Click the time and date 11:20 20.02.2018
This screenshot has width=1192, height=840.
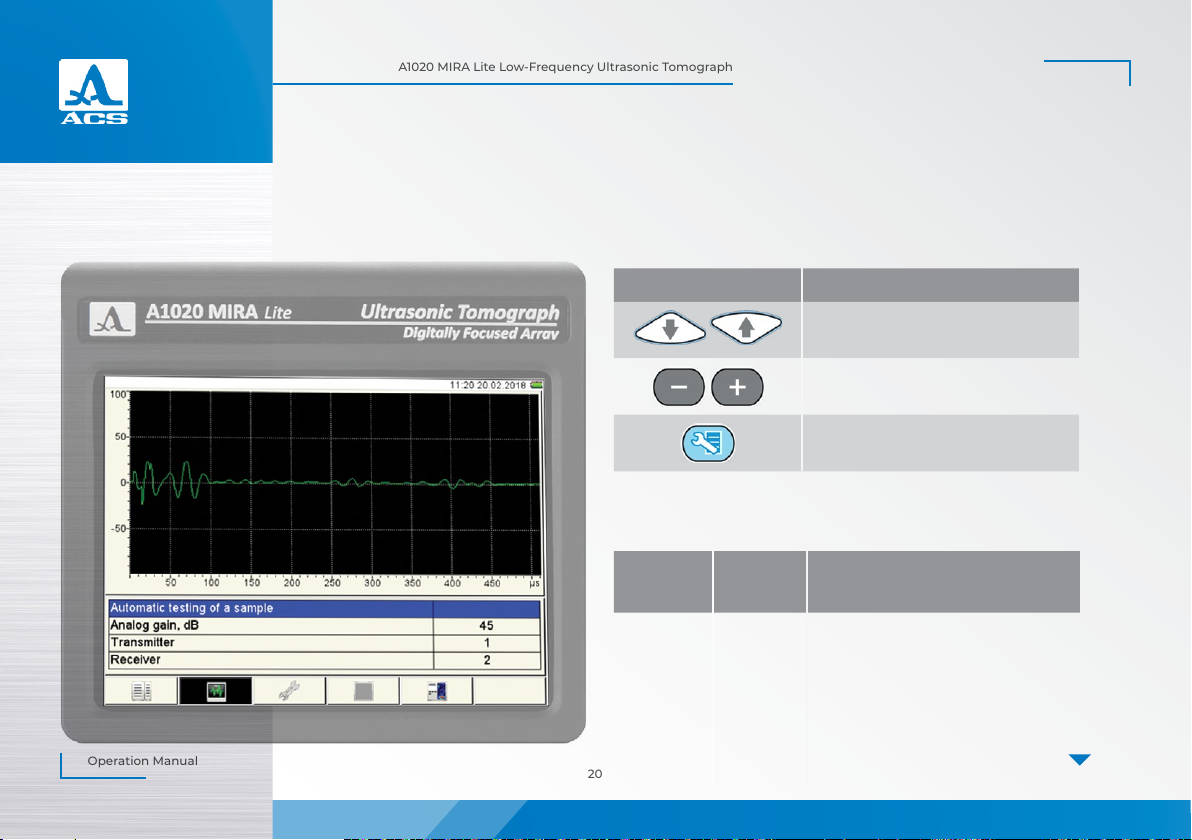point(488,385)
